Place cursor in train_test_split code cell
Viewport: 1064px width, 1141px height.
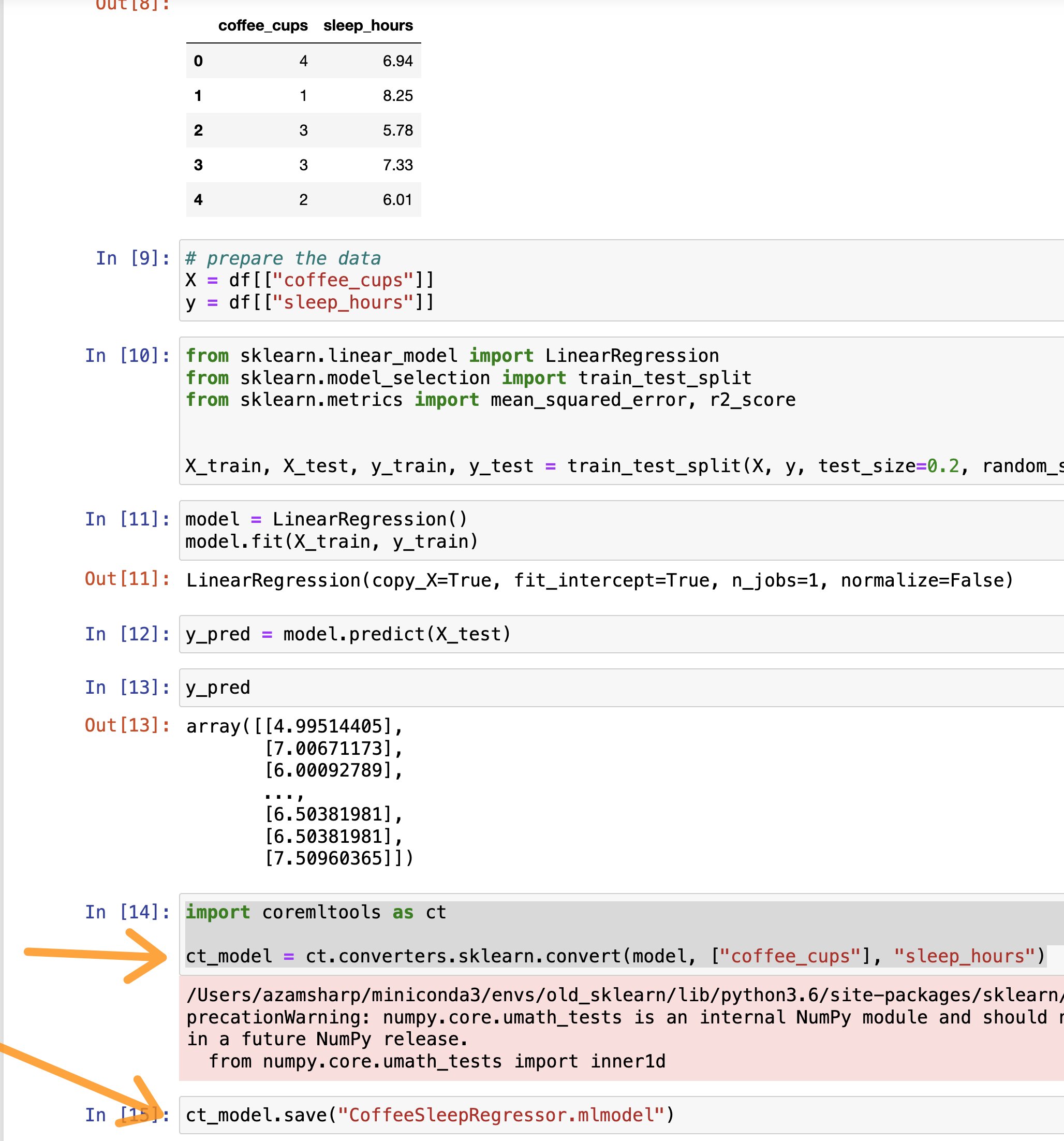click(573, 466)
